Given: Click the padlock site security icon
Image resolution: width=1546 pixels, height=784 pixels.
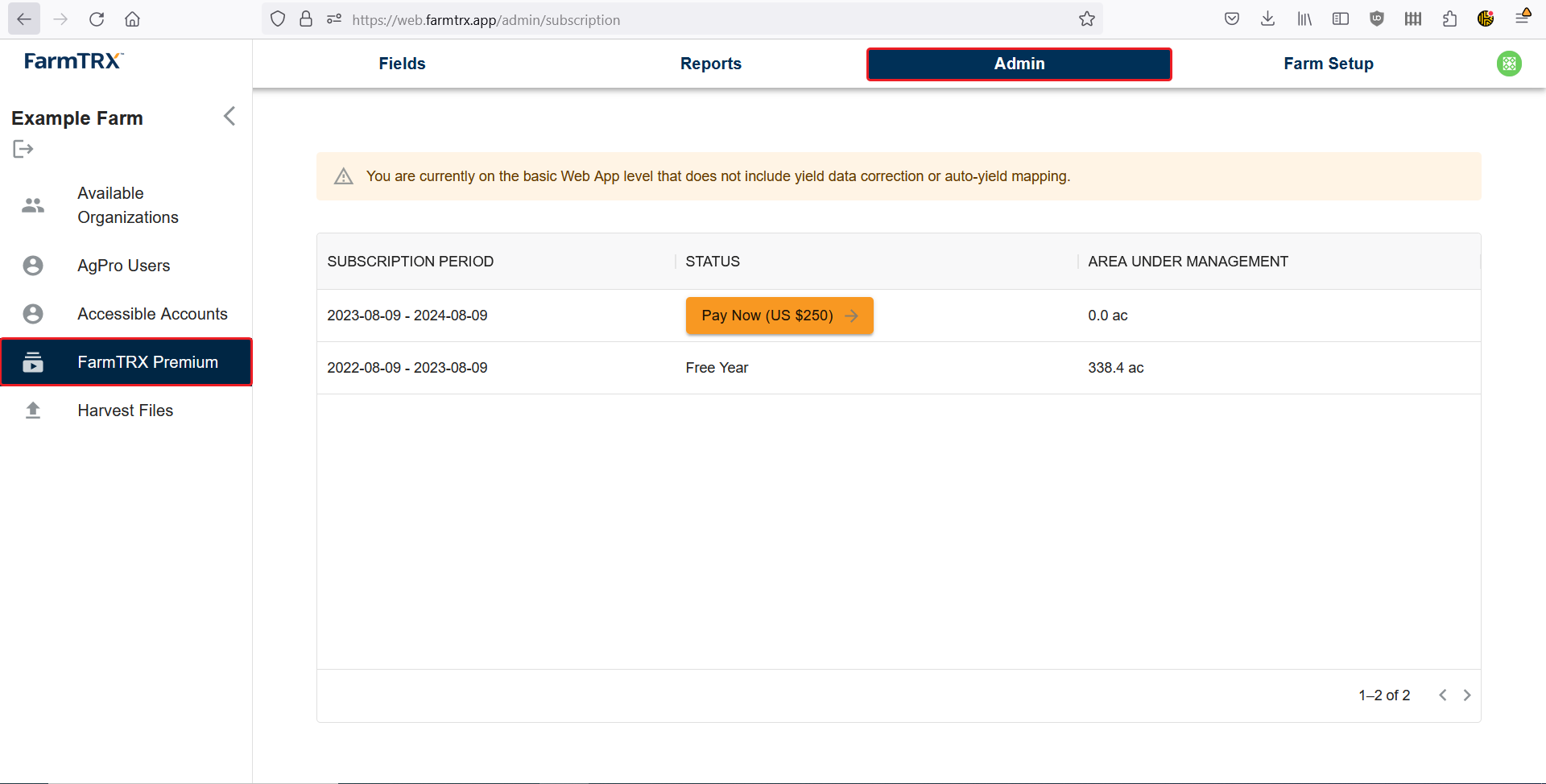Looking at the screenshot, I should pyautogui.click(x=306, y=19).
